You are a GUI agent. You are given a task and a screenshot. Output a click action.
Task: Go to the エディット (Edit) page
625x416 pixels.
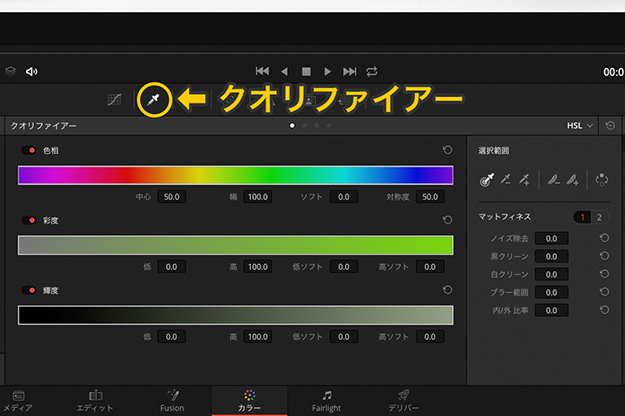point(95,400)
